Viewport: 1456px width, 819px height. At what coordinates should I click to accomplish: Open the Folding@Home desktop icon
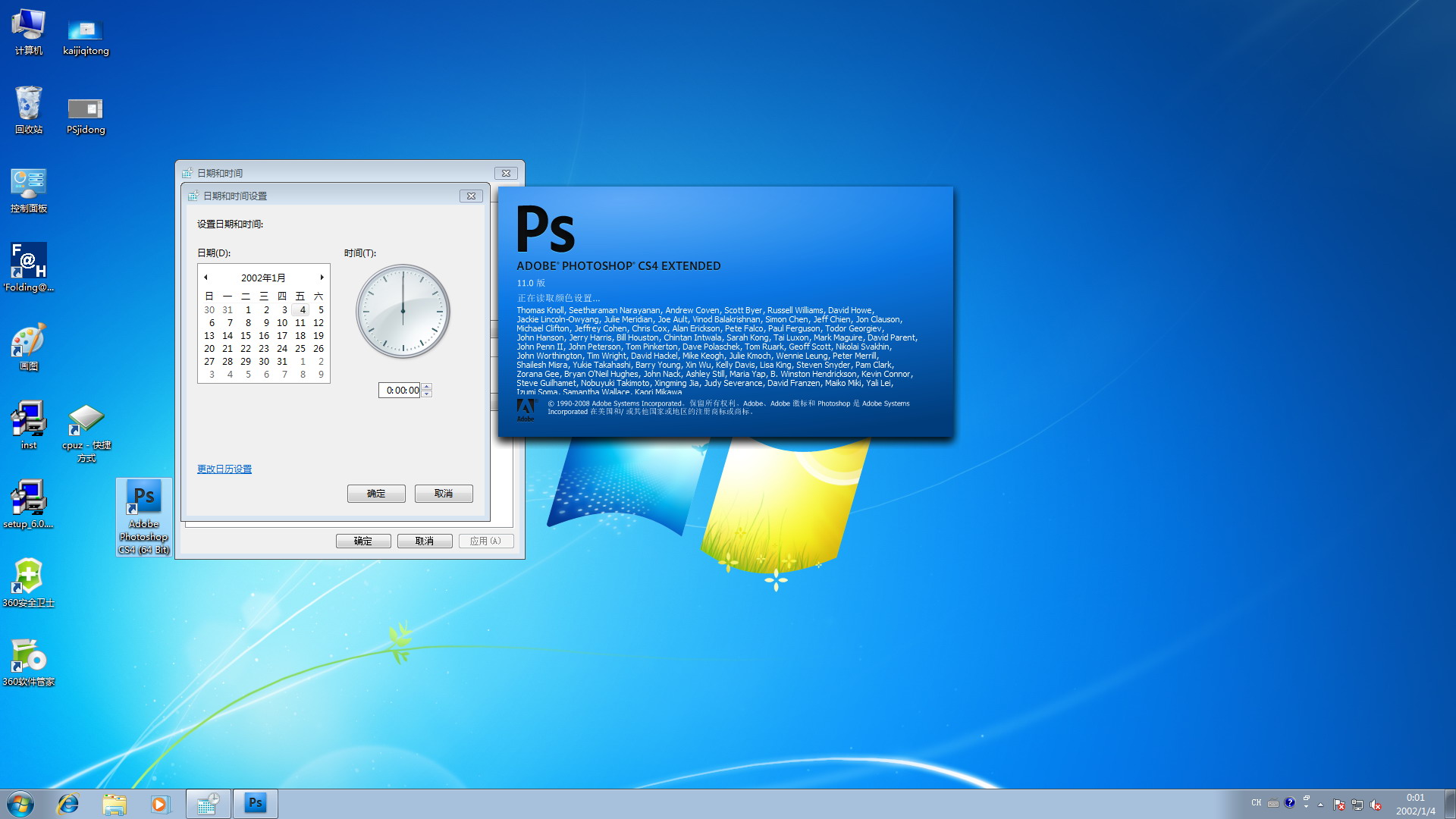(x=28, y=262)
